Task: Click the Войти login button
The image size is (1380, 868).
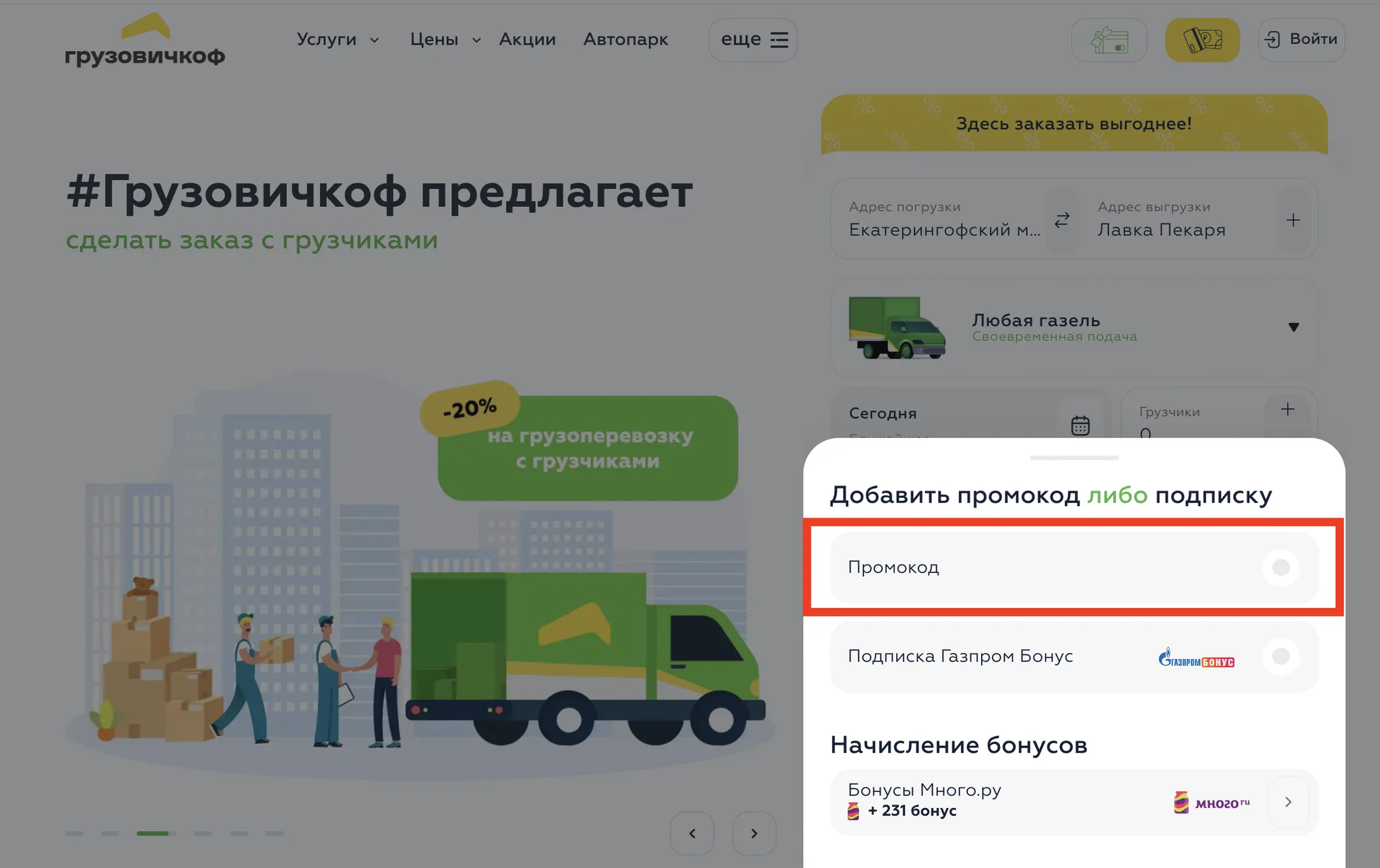Action: coord(1301,40)
